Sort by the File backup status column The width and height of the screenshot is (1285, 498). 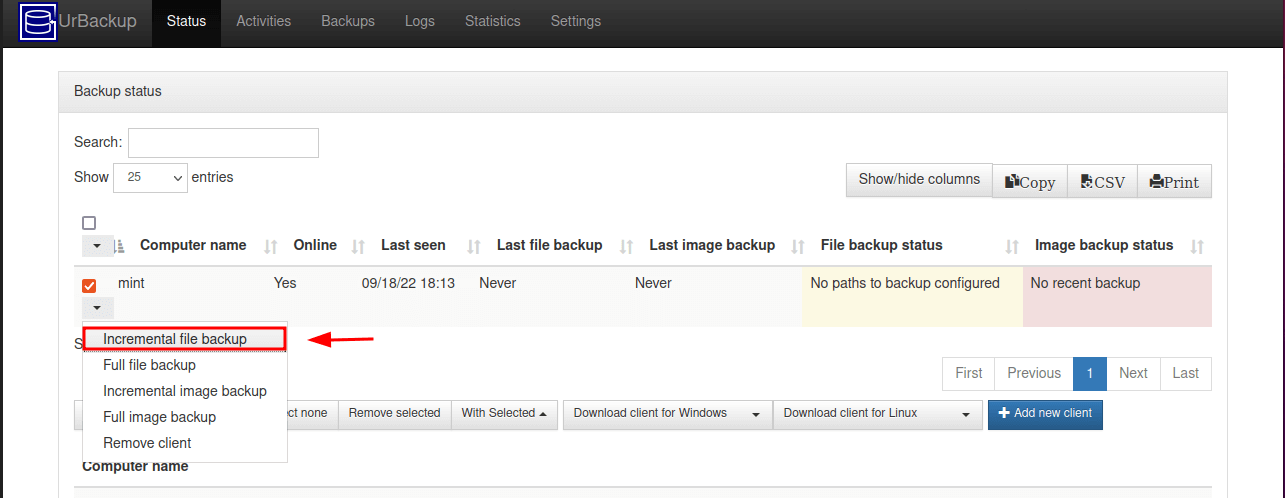(881, 245)
